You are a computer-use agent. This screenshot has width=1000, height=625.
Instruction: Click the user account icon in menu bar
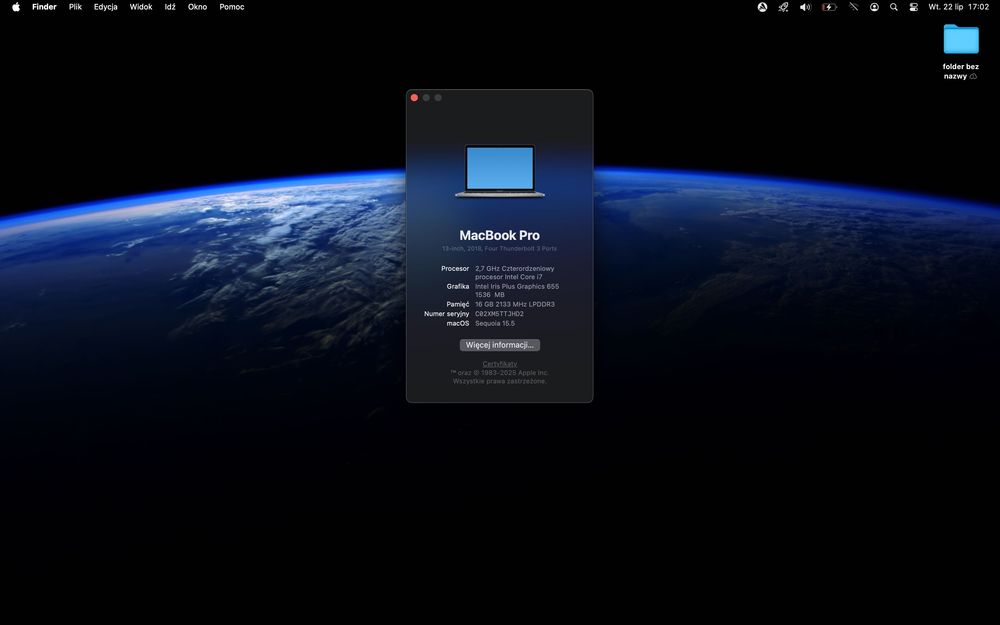click(874, 7)
